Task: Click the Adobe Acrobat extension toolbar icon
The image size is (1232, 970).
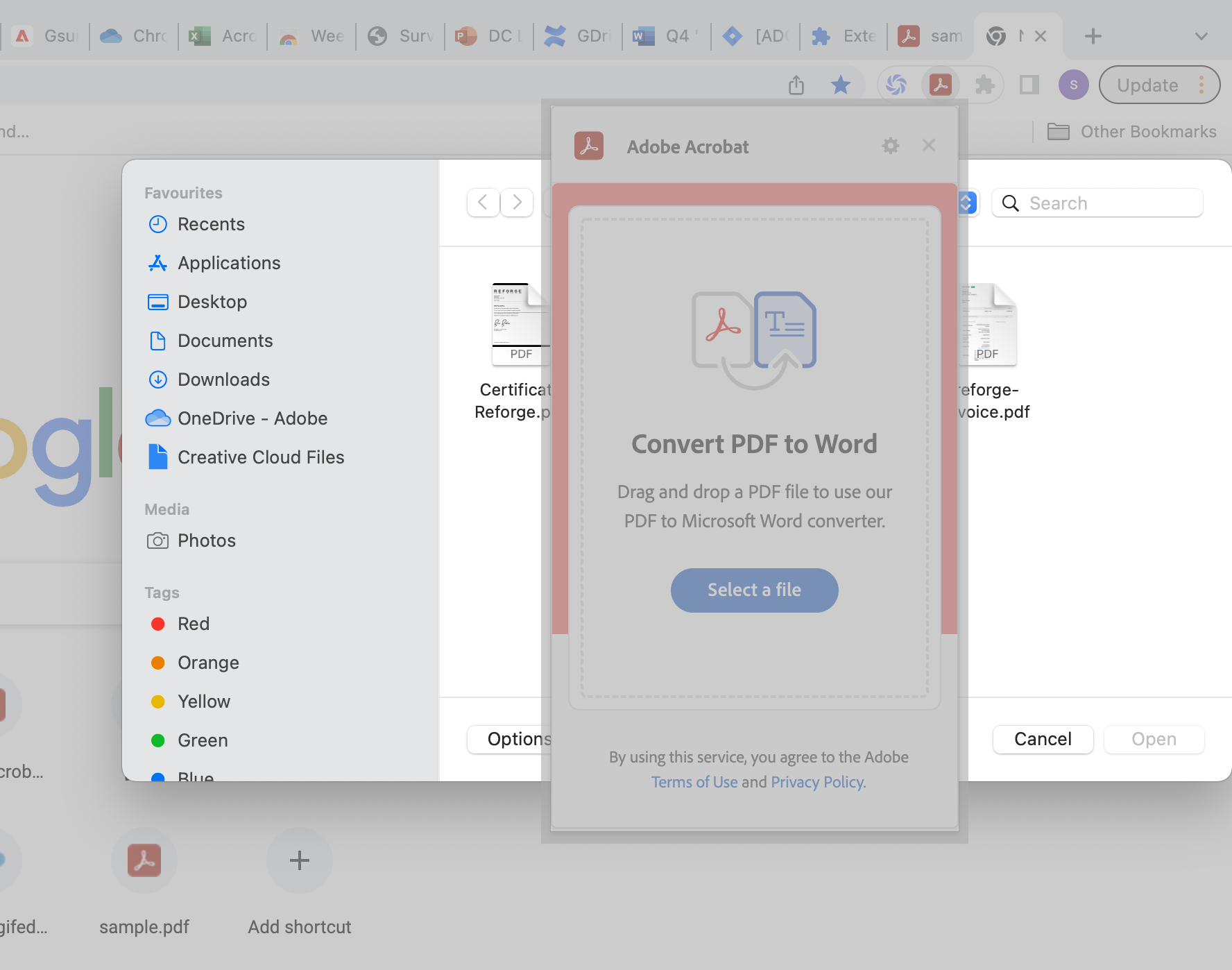Action: point(941,85)
